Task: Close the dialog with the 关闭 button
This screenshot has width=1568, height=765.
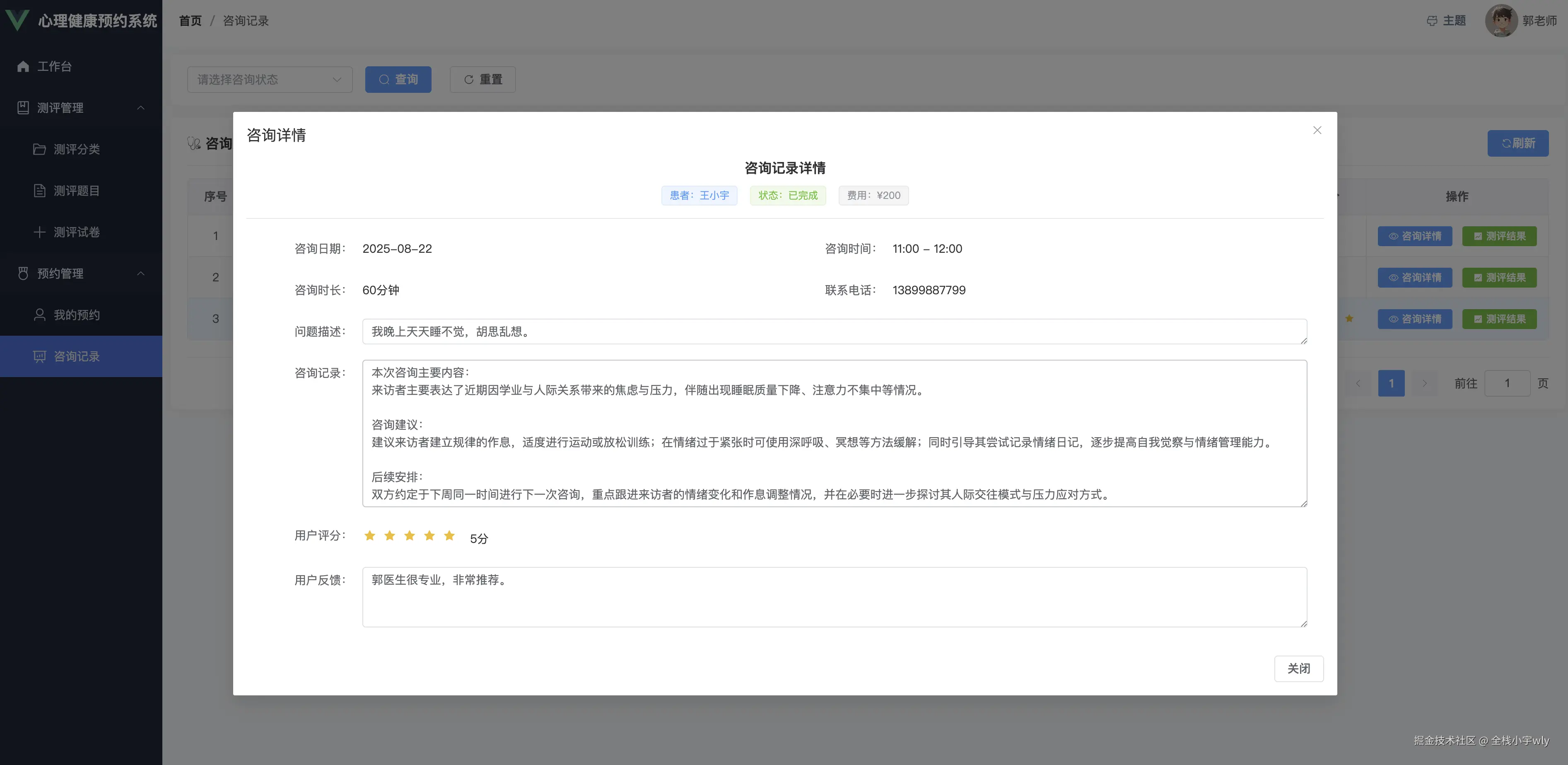Action: point(1299,668)
